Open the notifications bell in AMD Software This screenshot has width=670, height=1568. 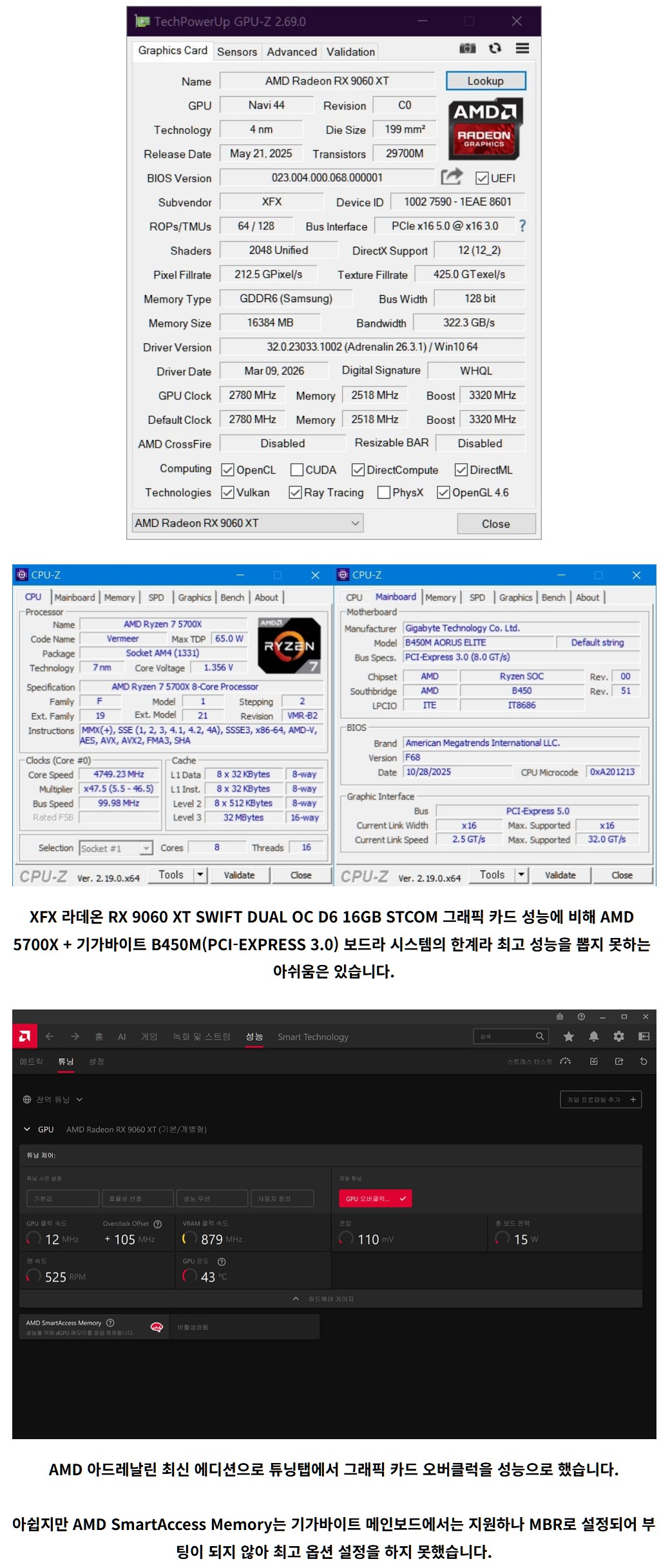point(593,1036)
